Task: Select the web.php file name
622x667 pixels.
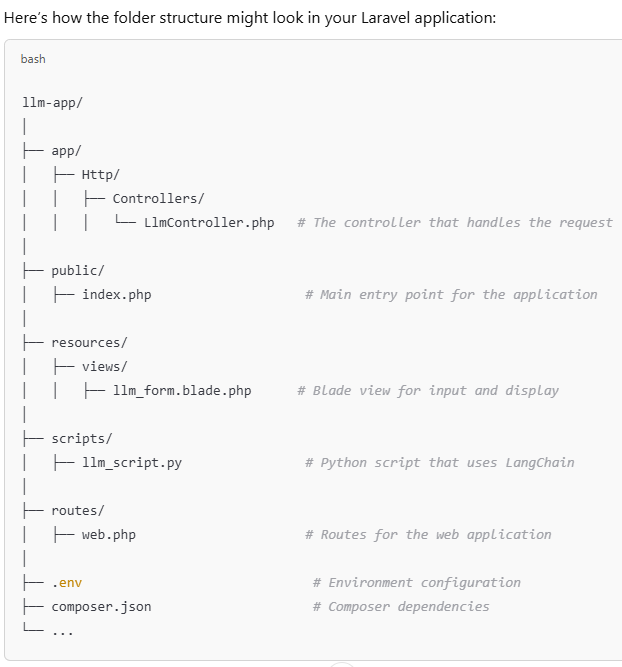Action: (109, 535)
